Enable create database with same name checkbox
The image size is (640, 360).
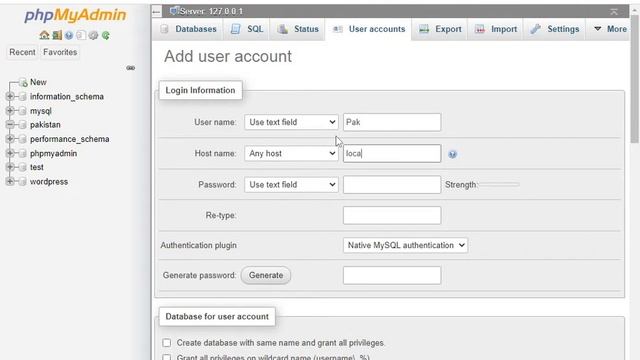coord(167,343)
